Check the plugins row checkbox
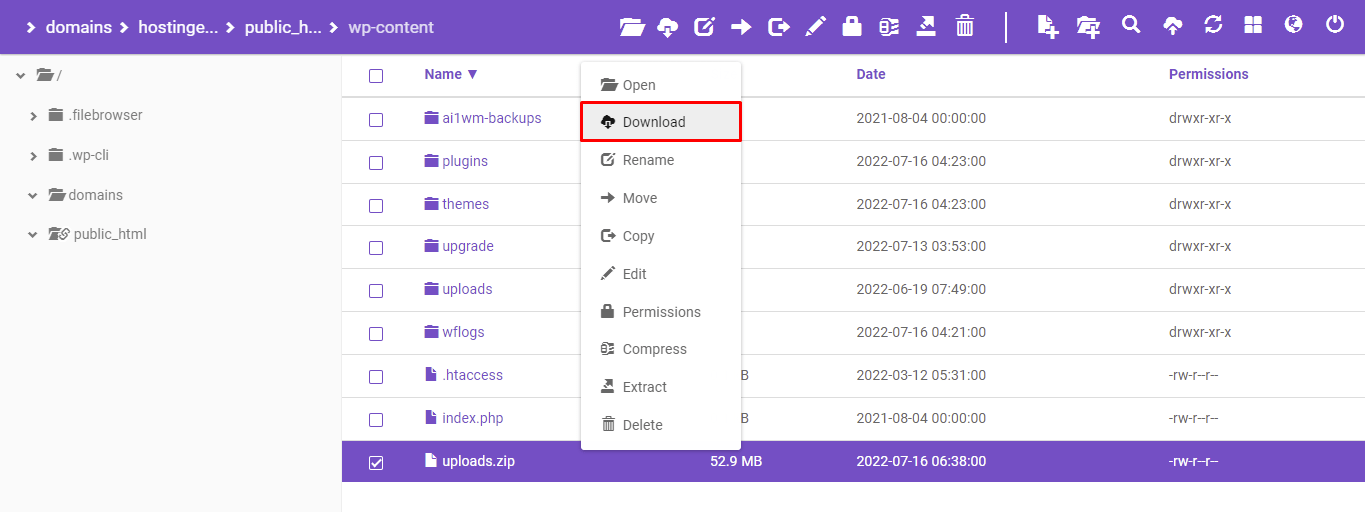Viewport: 1365px width, 512px height. pyautogui.click(x=376, y=162)
